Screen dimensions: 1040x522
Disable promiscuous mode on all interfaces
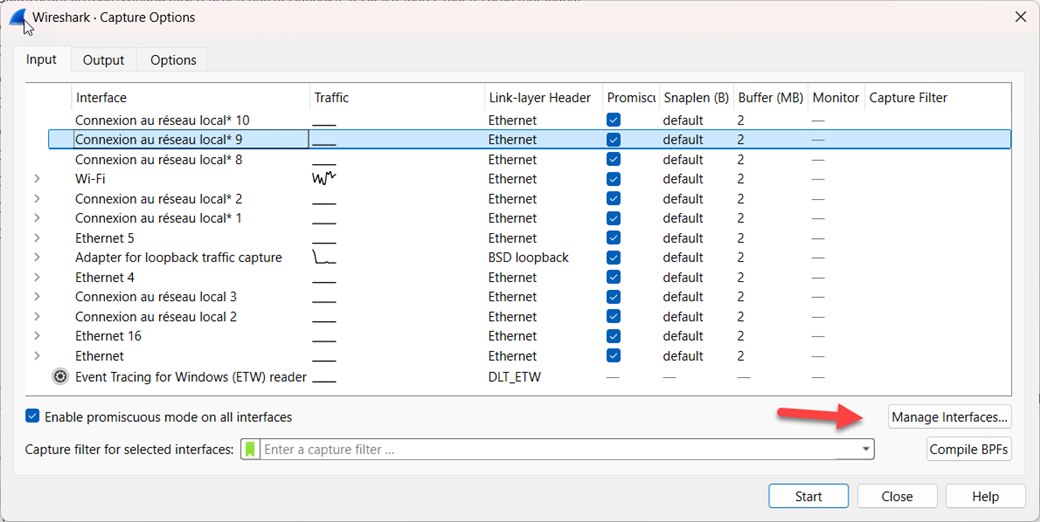tap(32, 417)
